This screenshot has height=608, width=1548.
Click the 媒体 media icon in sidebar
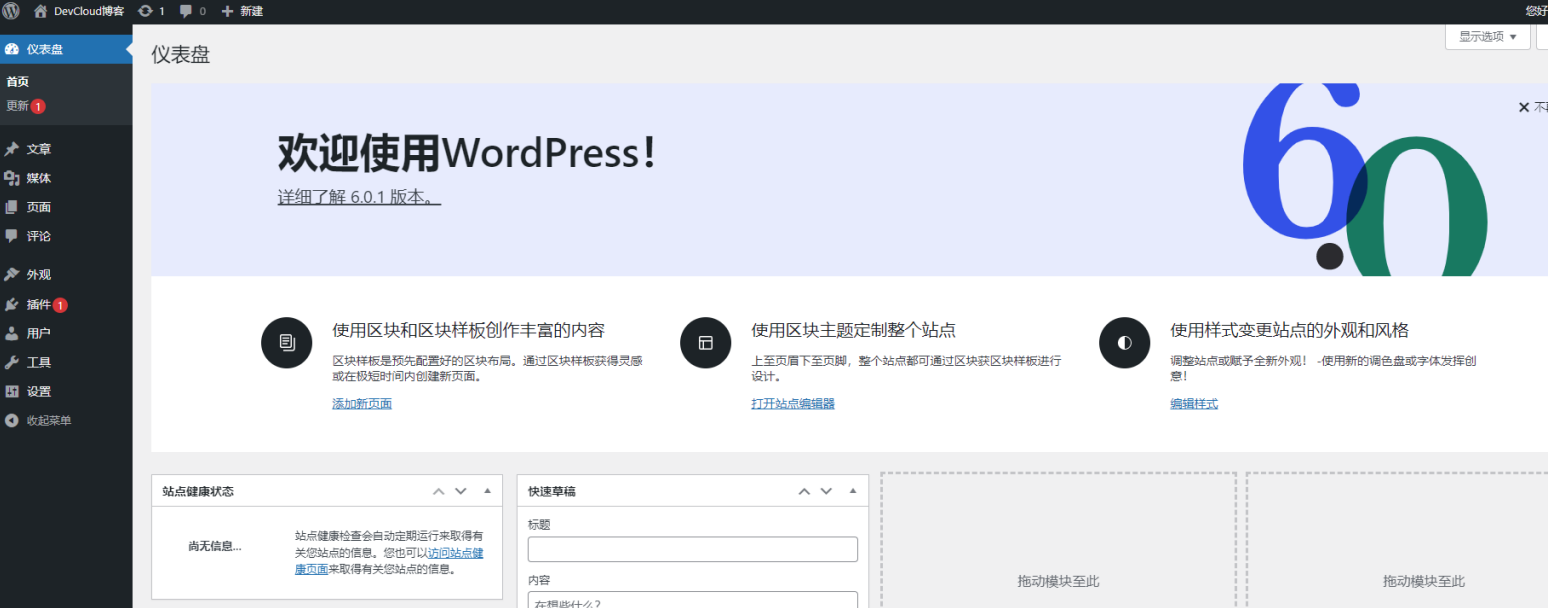pos(12,178)
